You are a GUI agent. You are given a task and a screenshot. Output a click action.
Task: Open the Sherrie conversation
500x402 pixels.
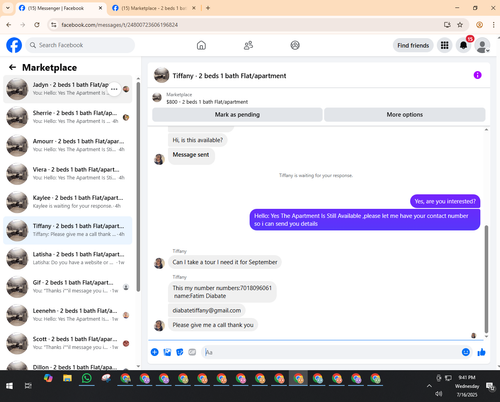pos(68,117)
